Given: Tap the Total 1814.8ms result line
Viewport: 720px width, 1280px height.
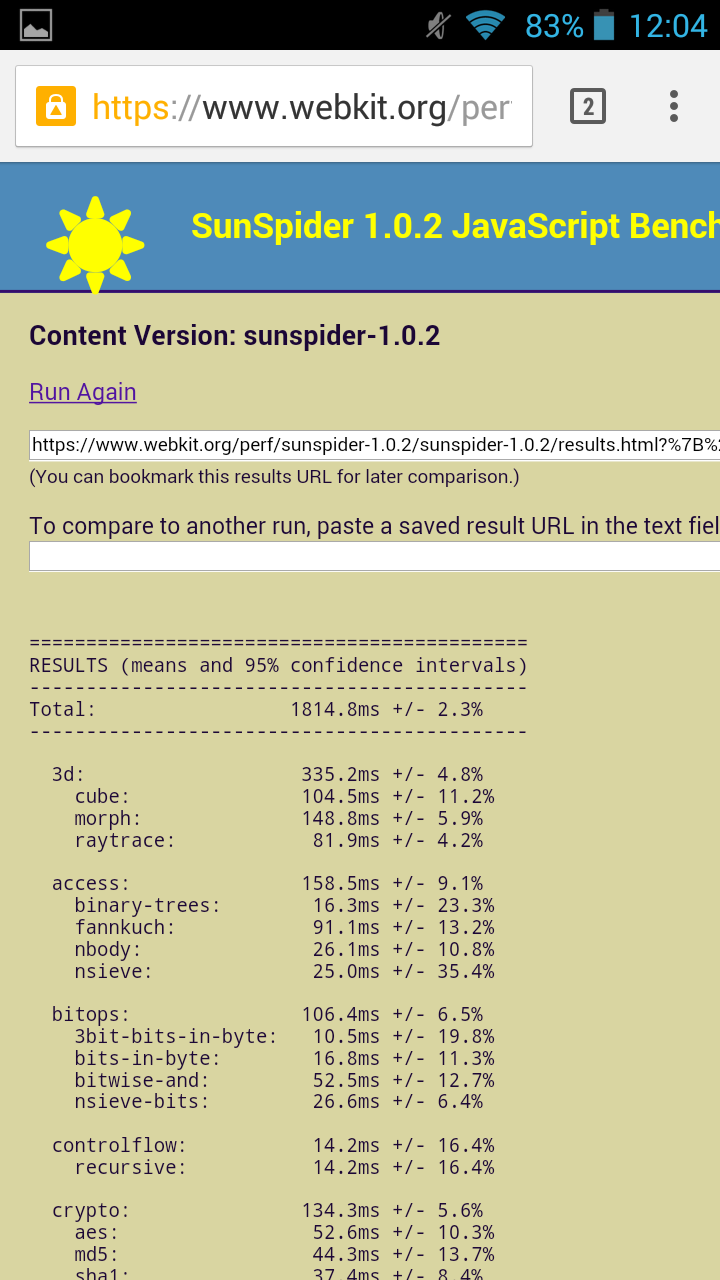Looking at the screenshot, I should pyautogui.click(x=256, y=710).
